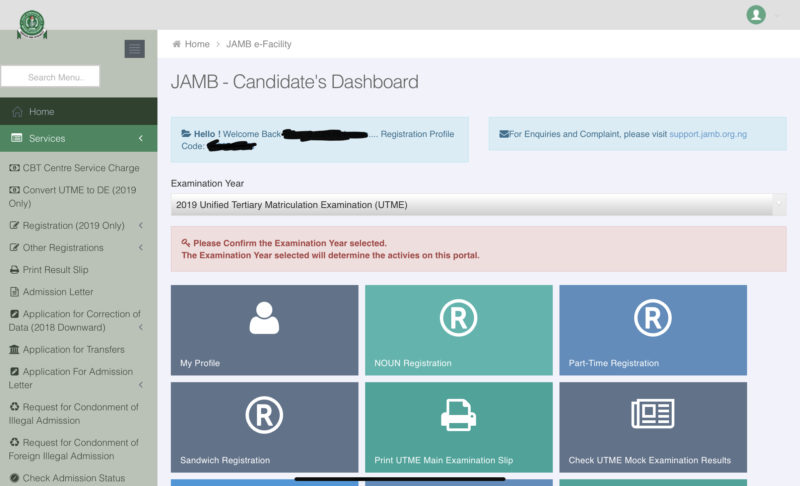800x486 pixels.
Task: Open Check UTME Mock Examination Results tile
Action: tap(653, 427)
